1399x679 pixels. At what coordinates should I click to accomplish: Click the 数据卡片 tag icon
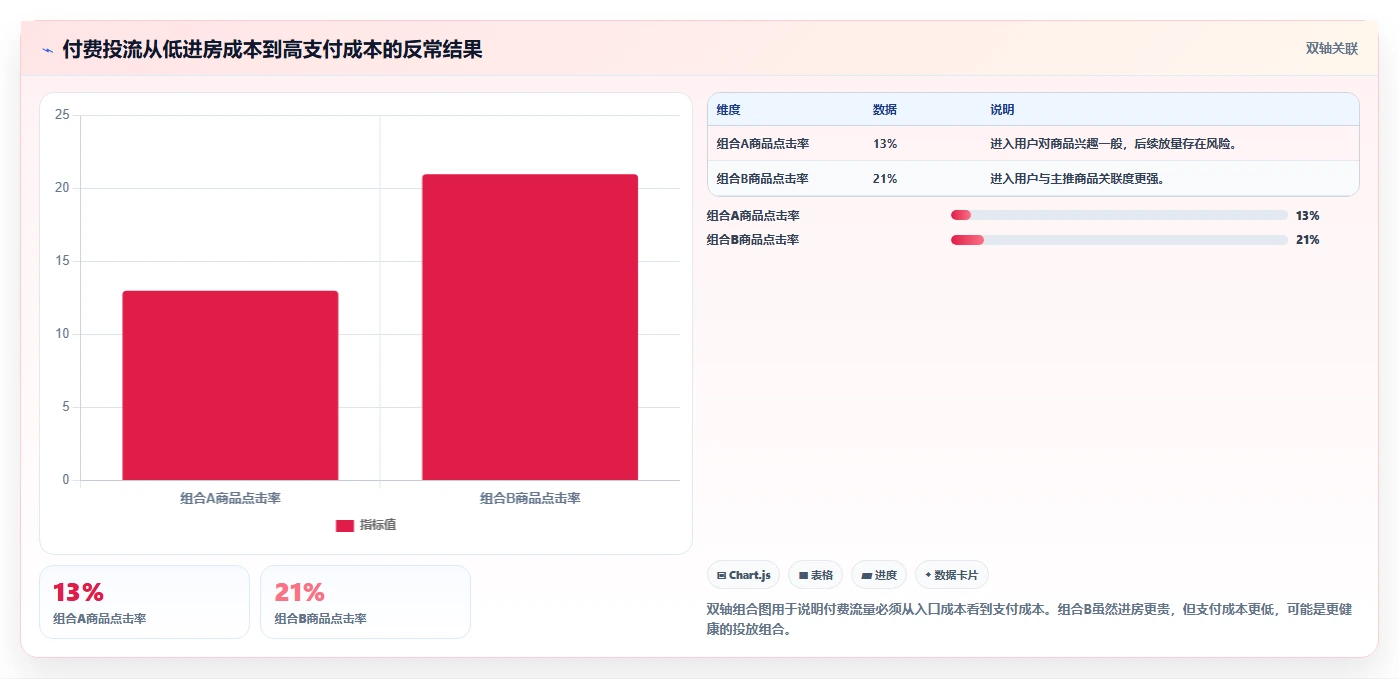928,575
